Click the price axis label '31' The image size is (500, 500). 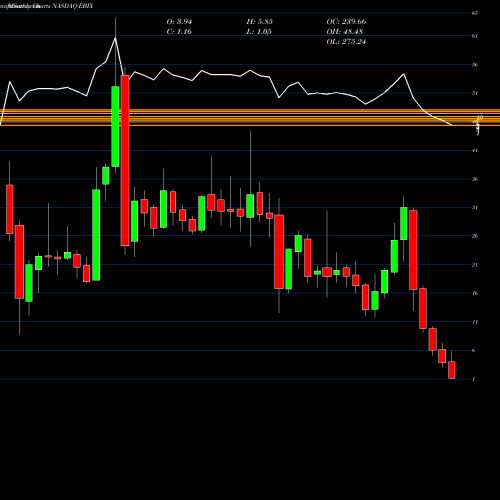[x=475, y=207]
